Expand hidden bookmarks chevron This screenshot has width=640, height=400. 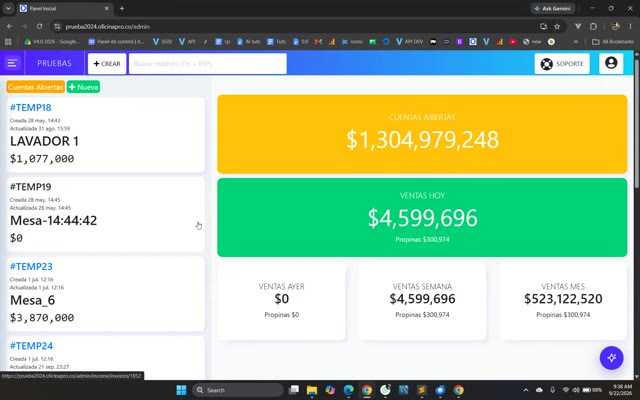click(x=576, y=42)
